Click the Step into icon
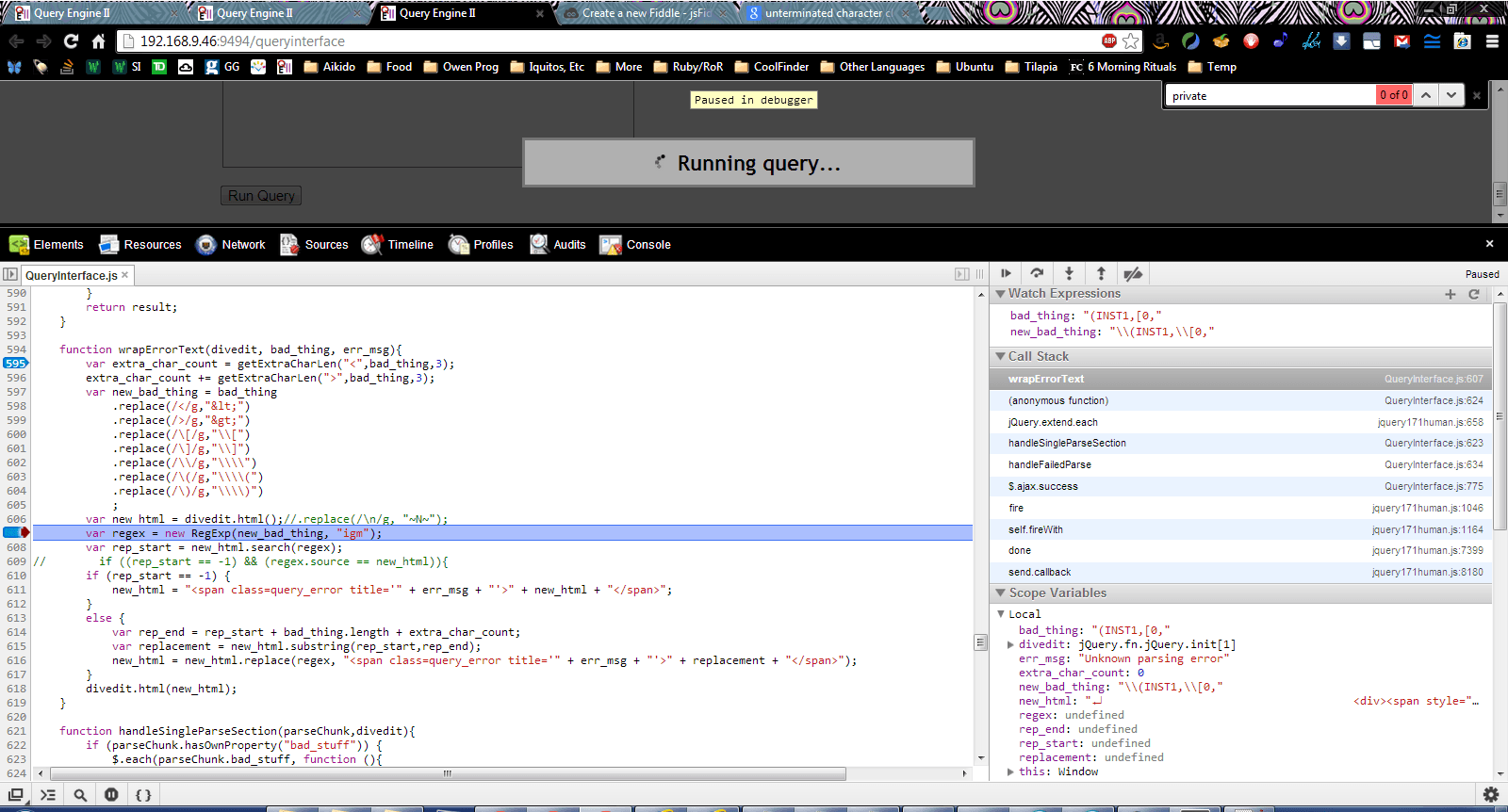The height and width of the screenshot is (812, 1508). (1069, 273)
